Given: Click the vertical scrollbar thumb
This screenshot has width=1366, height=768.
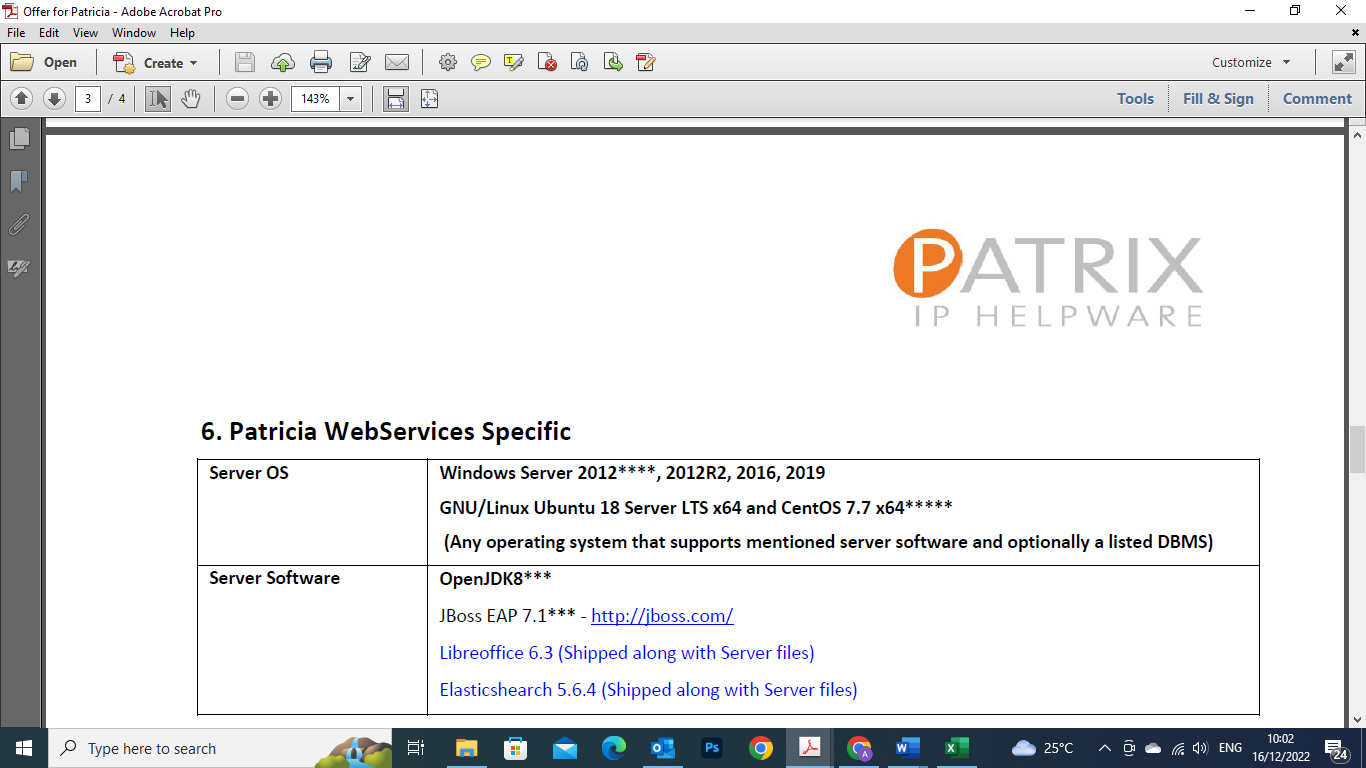Looking at the screenshot, I should pyautogui.click(x=1357, y=450).
